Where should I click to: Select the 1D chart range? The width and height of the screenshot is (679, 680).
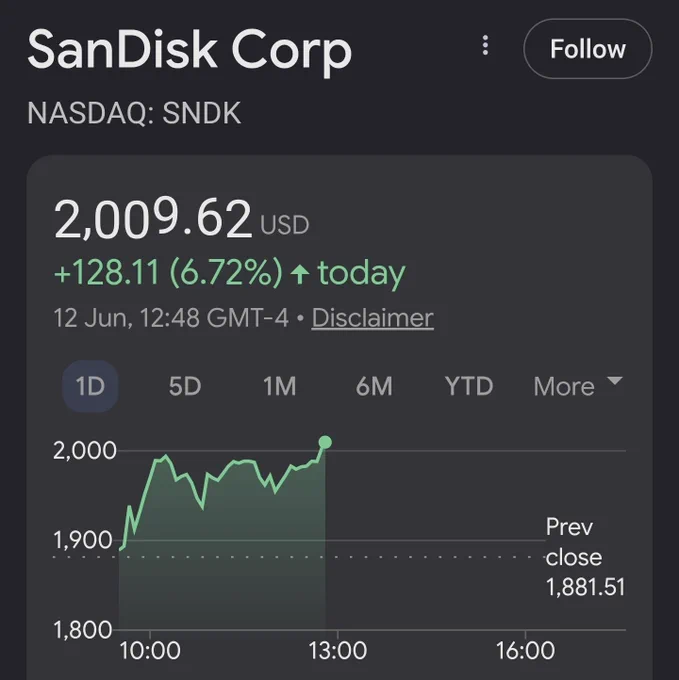(x=90, y=386)
